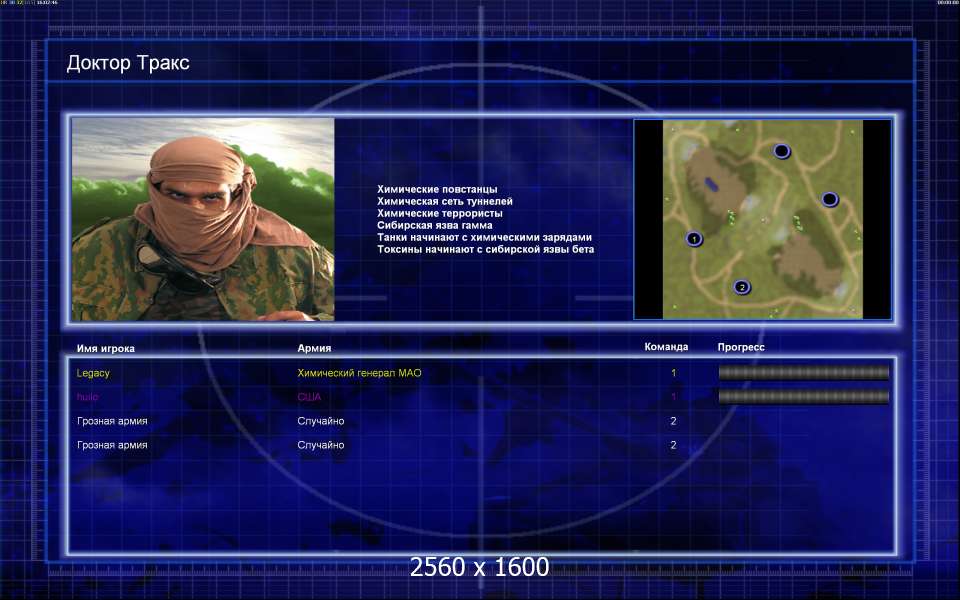The width and height of the screenshot is (960, 600).
Task: Click the Имя игрока column header
Action: [x=106, y=348]
